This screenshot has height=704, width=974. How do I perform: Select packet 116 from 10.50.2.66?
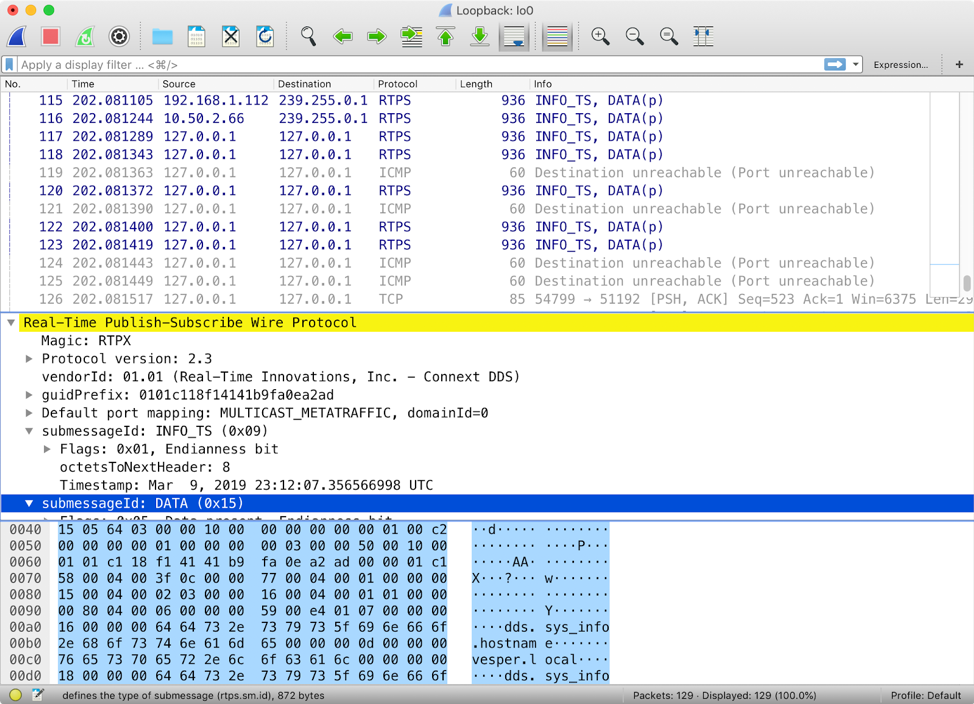[465, 119]
